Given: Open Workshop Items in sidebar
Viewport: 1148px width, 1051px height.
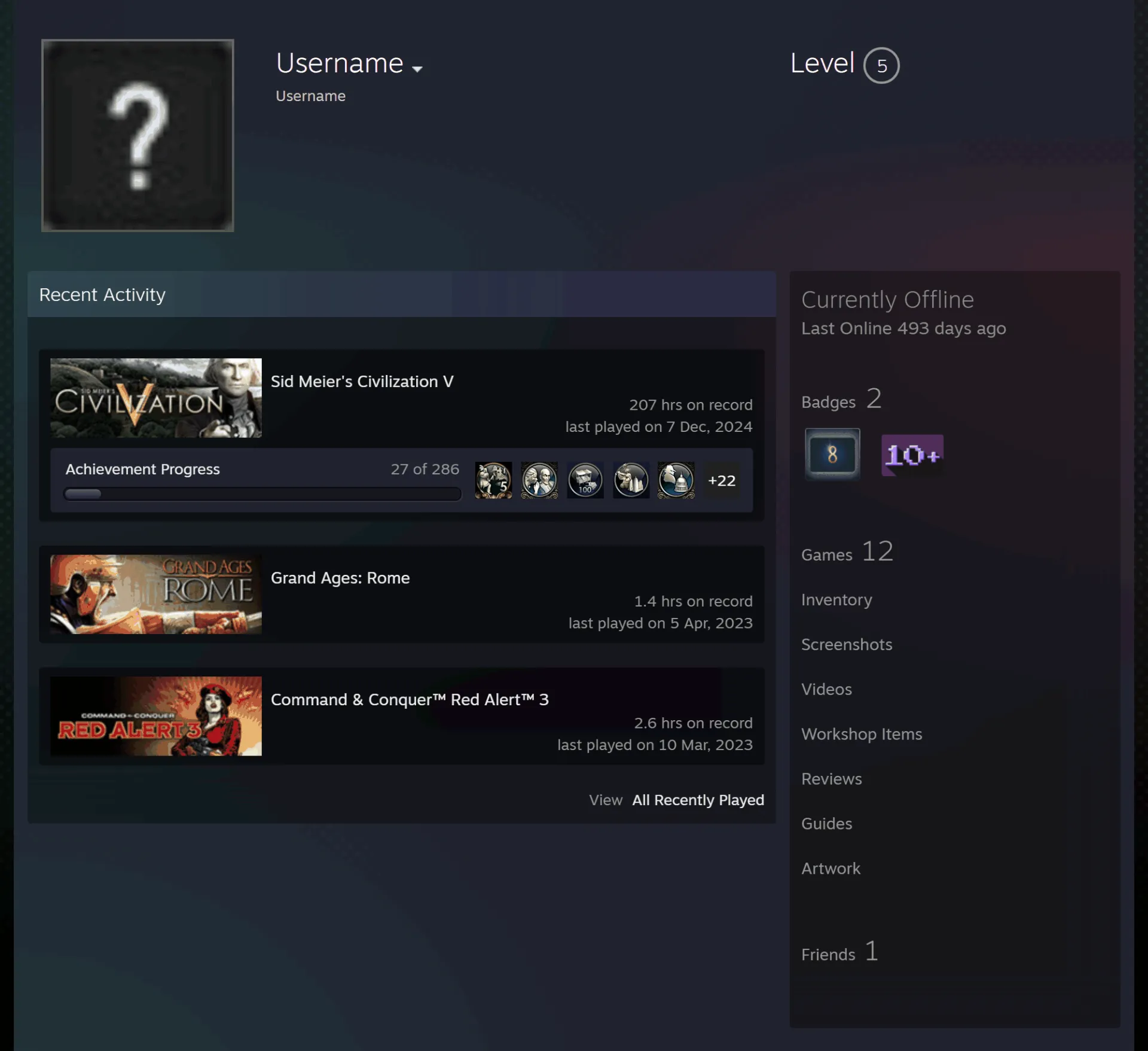Looking at the screenshot, I should pos(862,734).
